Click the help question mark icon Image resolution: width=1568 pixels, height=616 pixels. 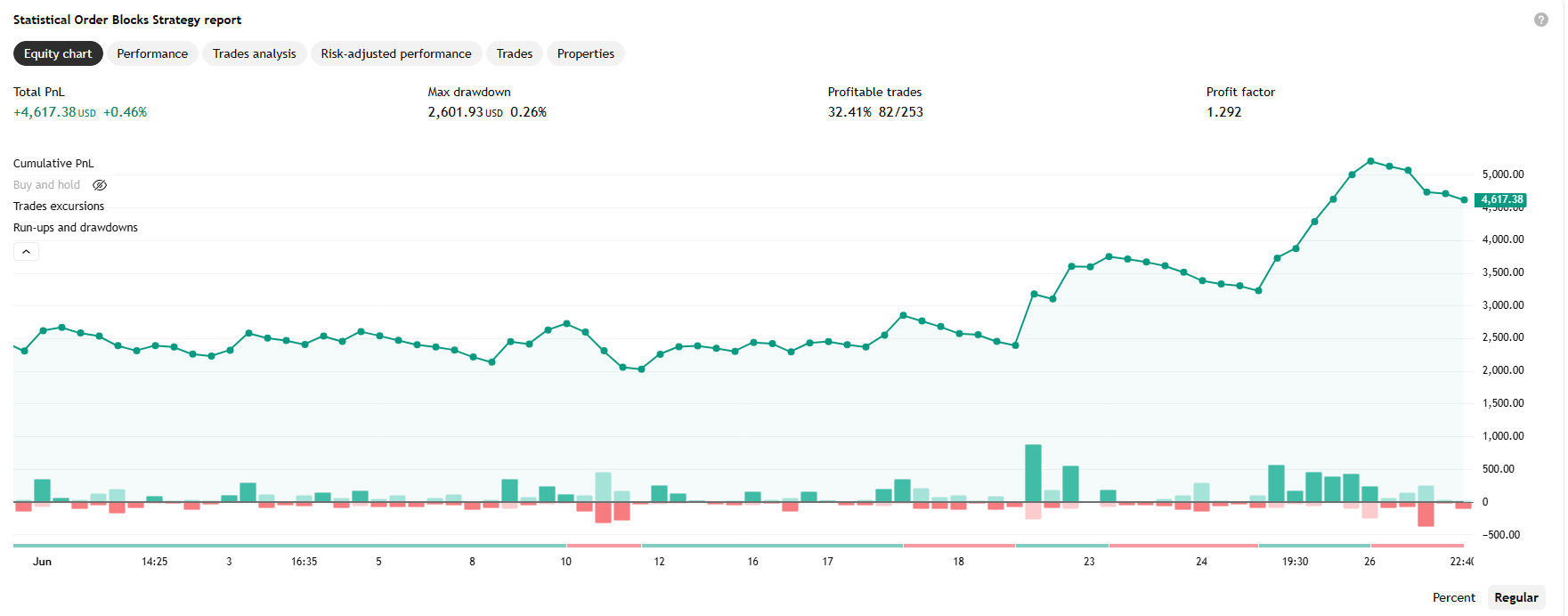[1540, 20]
